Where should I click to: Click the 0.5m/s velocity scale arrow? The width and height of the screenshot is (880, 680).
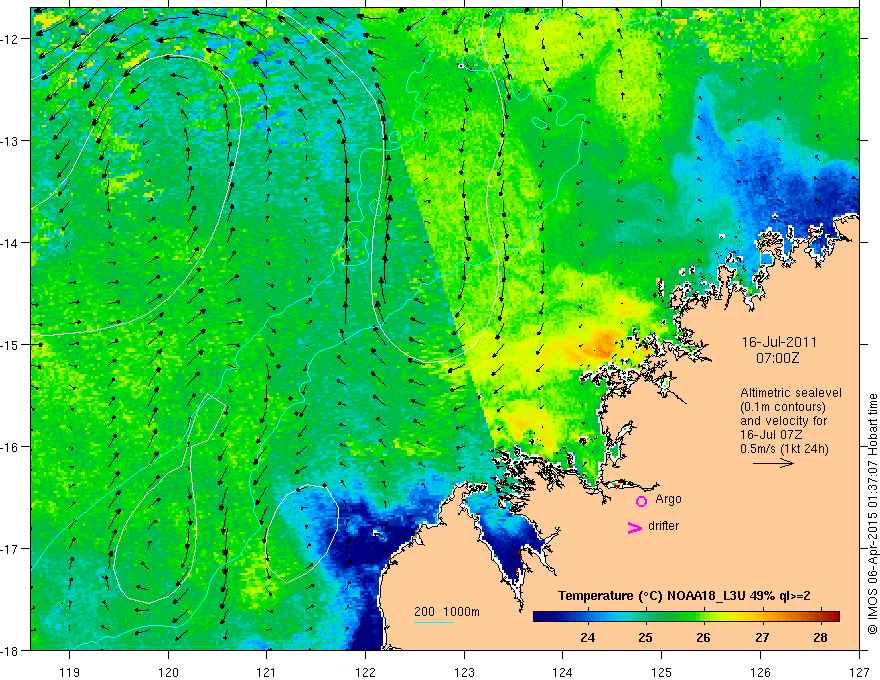[773, 463]
